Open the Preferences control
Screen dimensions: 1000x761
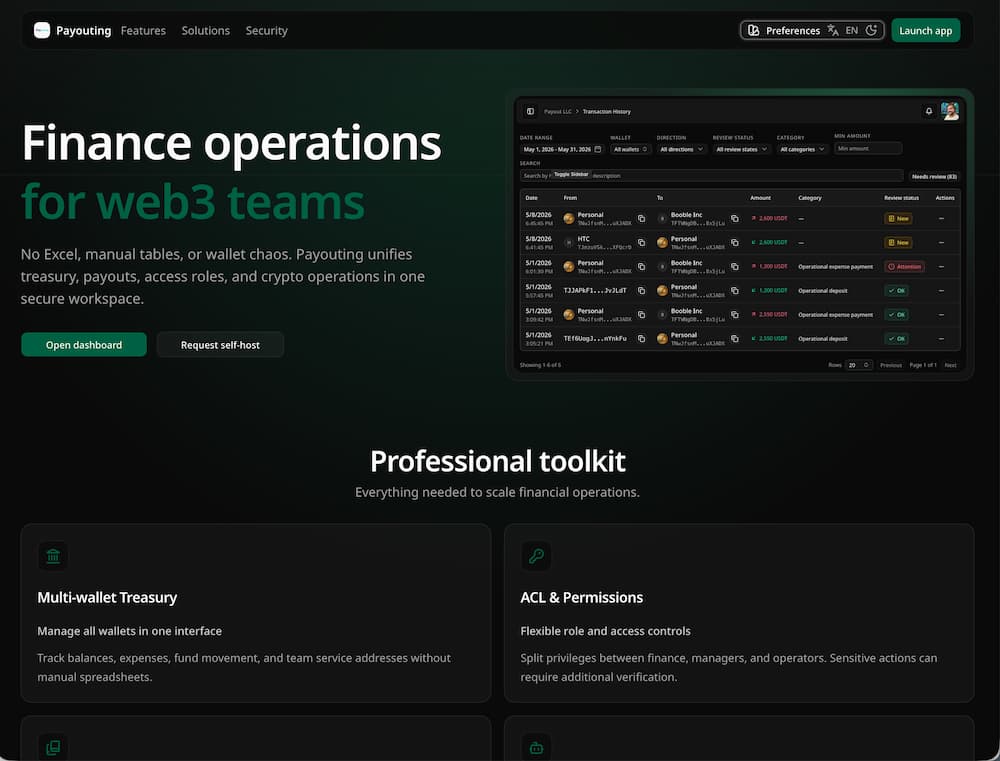pyautogui.click(x=812, y=30)
